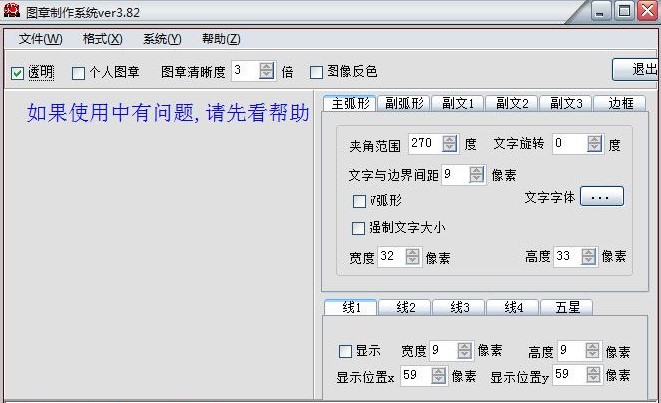Click the 文字旋转 spinner arrows

pyautogui.click(x=594, y=144)
